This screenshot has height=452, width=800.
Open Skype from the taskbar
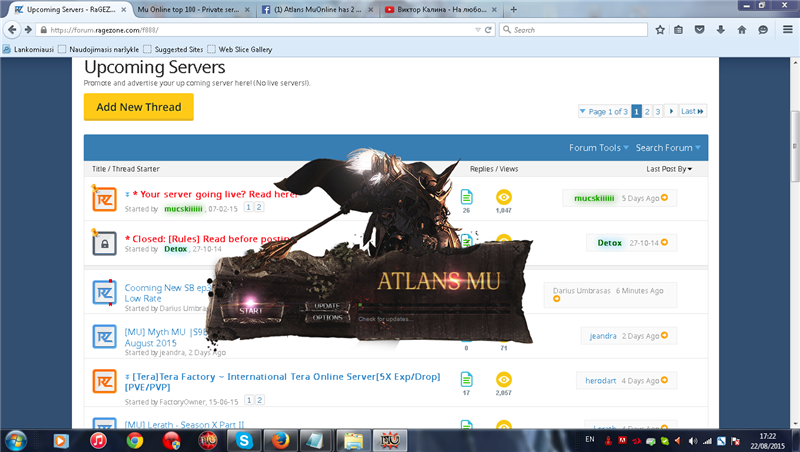click(244, 440)
